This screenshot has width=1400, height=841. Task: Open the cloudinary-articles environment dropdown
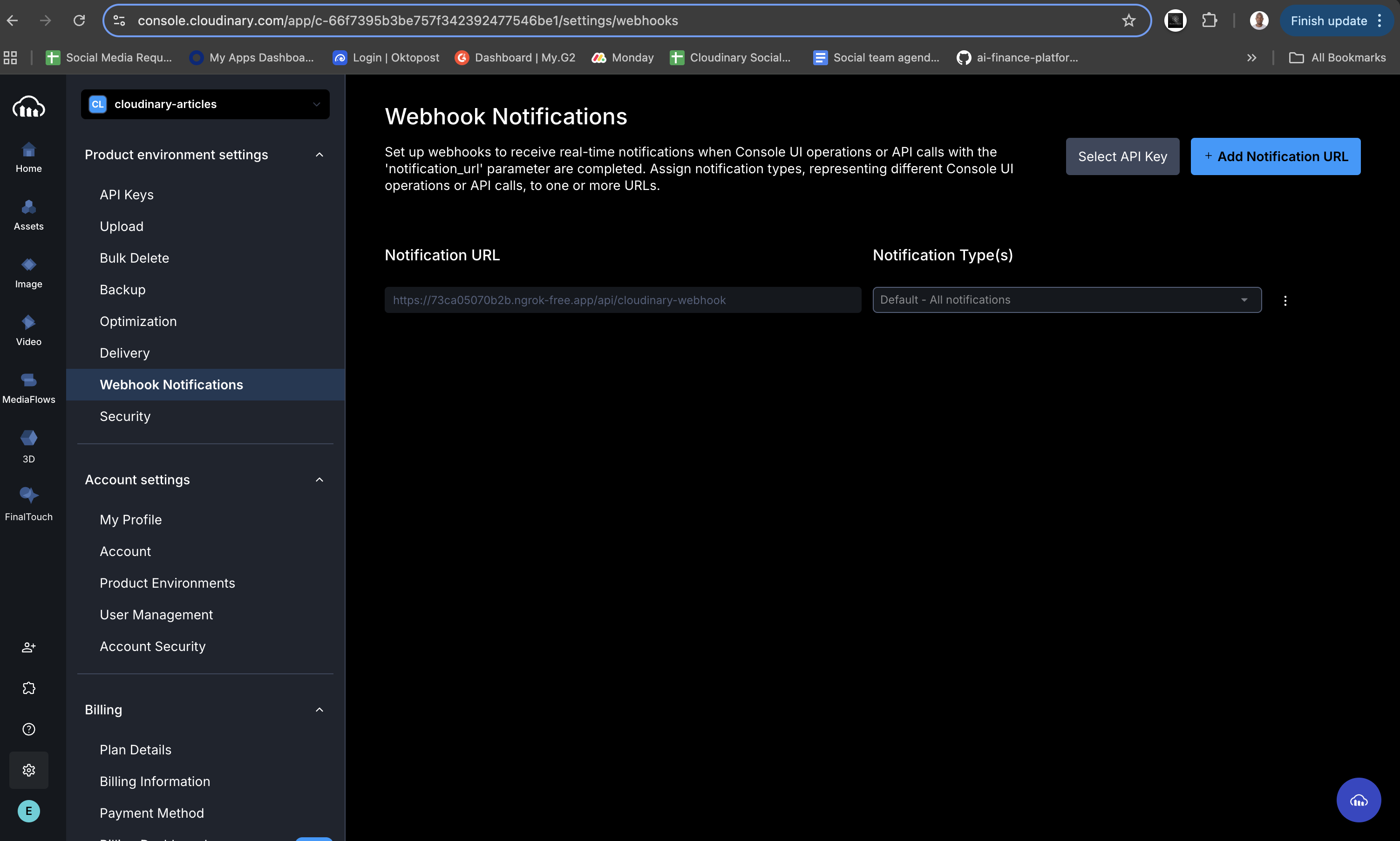click(204, 104)
